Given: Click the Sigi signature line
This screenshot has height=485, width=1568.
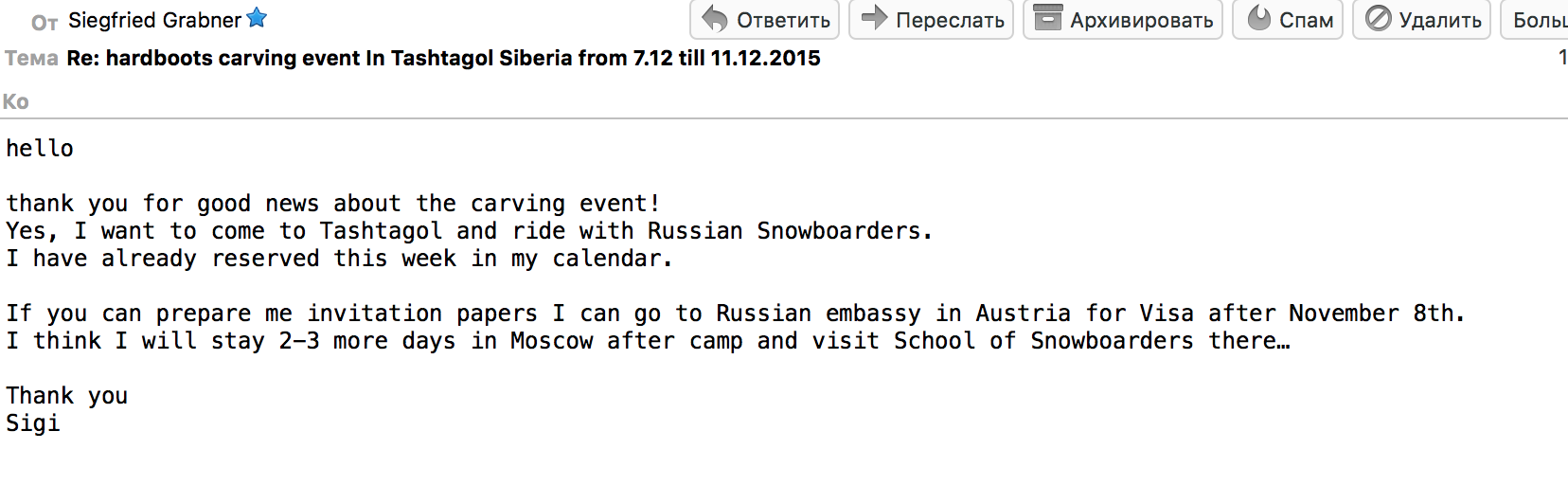Looking at the screenshot, I should point(33,423).
